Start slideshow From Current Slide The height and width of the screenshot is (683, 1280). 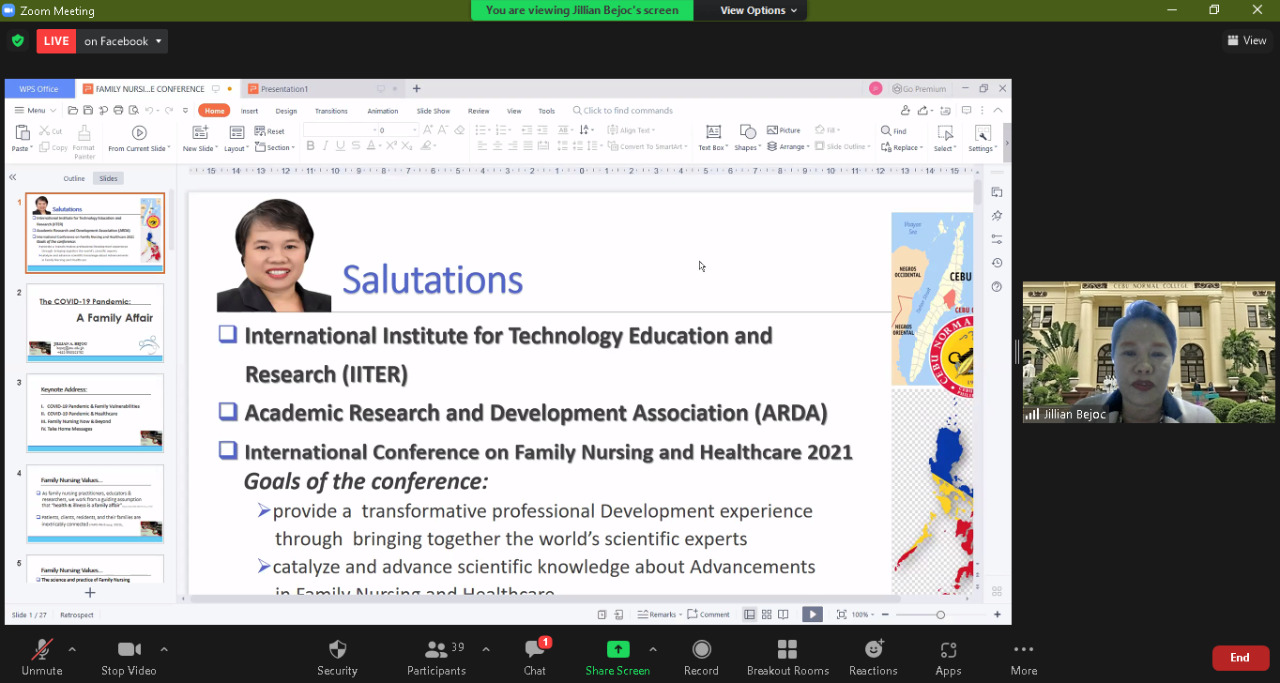[138, 139]
